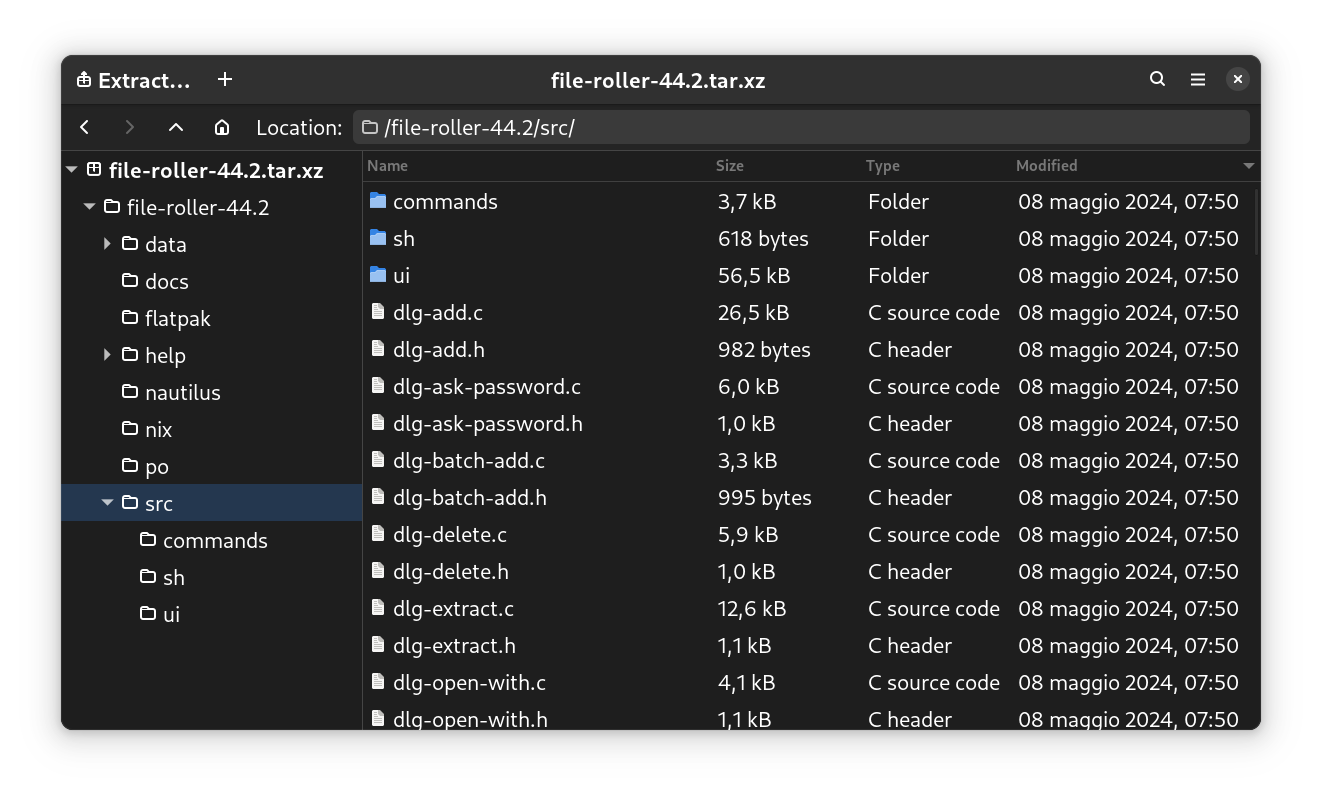Click the Location path input field
This screenshot has width=1322, height=797.
800,127
